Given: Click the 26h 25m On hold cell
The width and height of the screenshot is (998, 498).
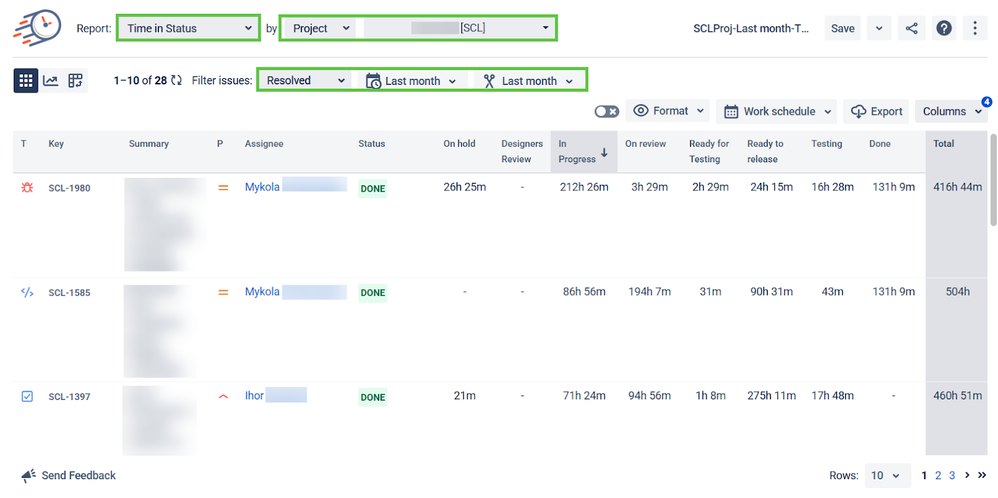Looking at the screenshot, I should coord(465,187).
